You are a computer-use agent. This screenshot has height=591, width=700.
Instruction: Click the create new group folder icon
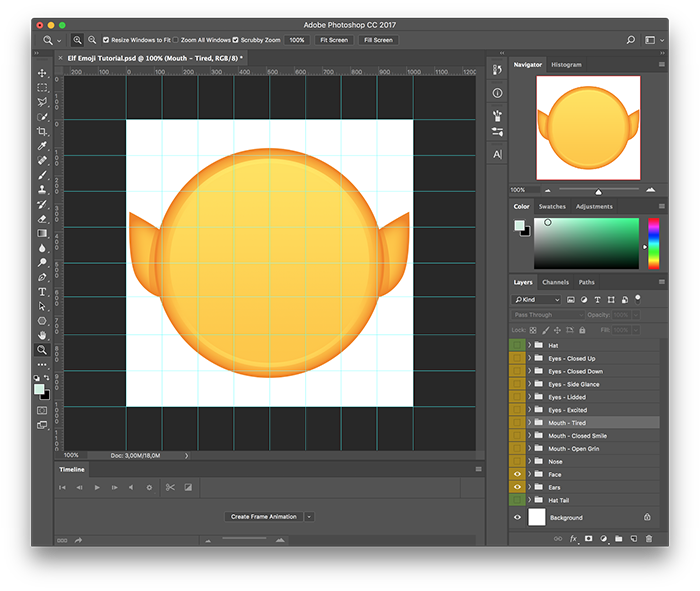619,538
